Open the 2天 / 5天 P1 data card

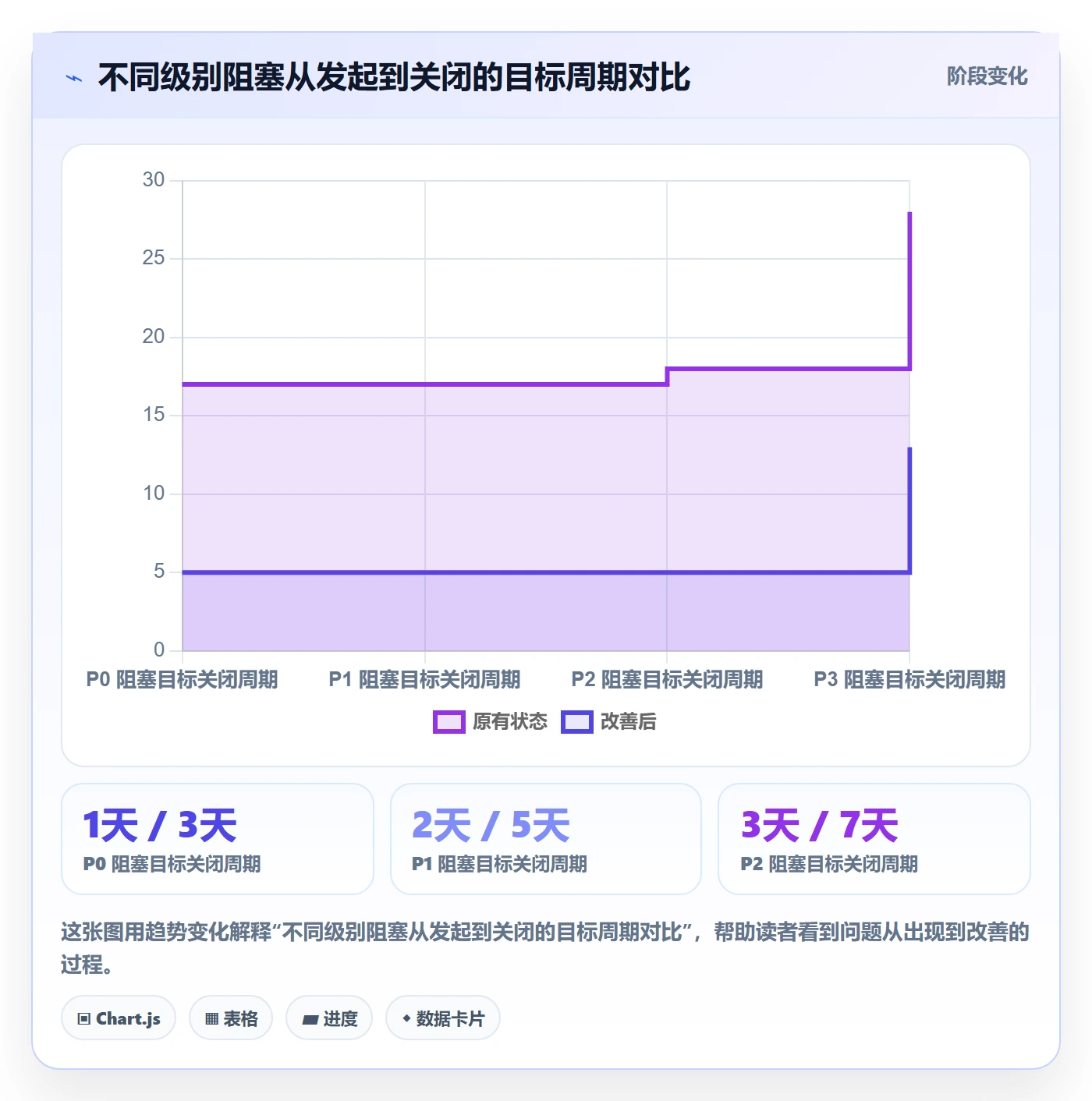546,839
